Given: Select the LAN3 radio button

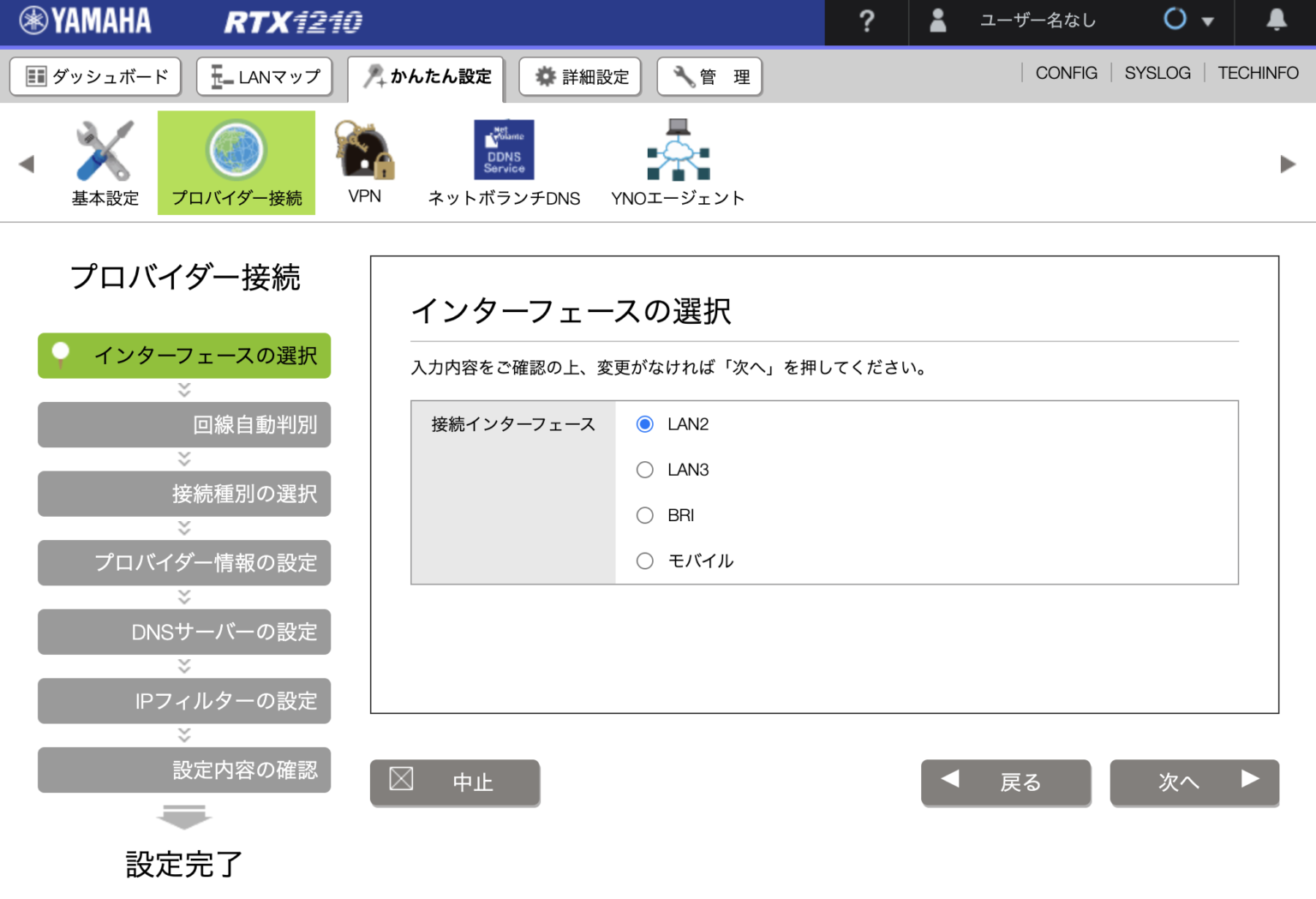Looking at the screenshot, I should coord(645,470).
